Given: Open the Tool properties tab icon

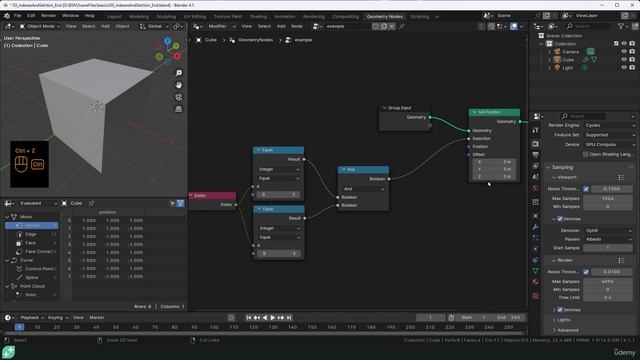Looking at the screenshot, I should [536, 130].
